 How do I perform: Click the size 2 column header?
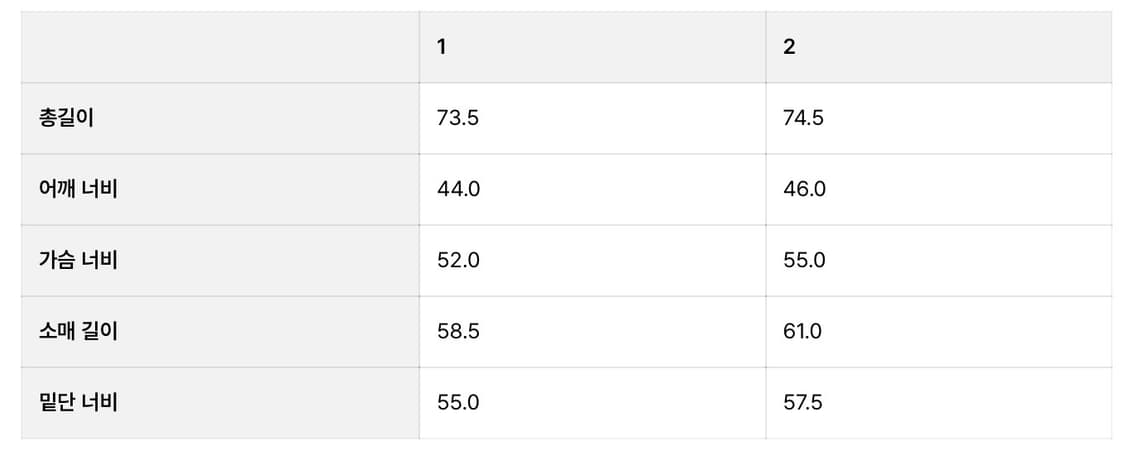(x=938, y=47)
